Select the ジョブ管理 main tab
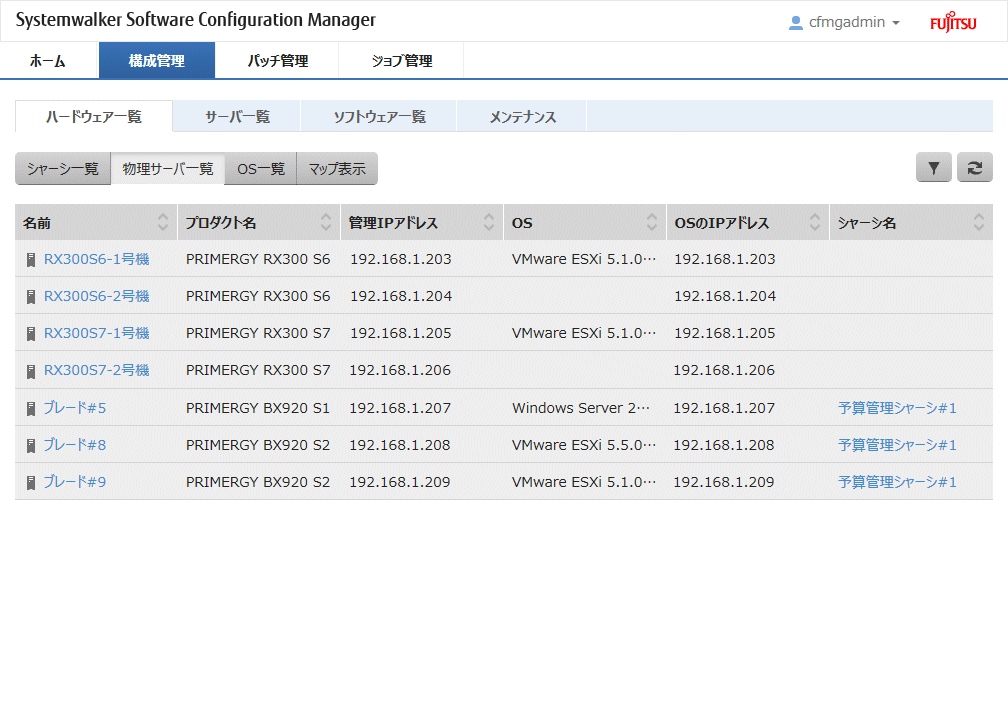The height and width of the screenshot is (705, 1008). [x=401, y=61]
